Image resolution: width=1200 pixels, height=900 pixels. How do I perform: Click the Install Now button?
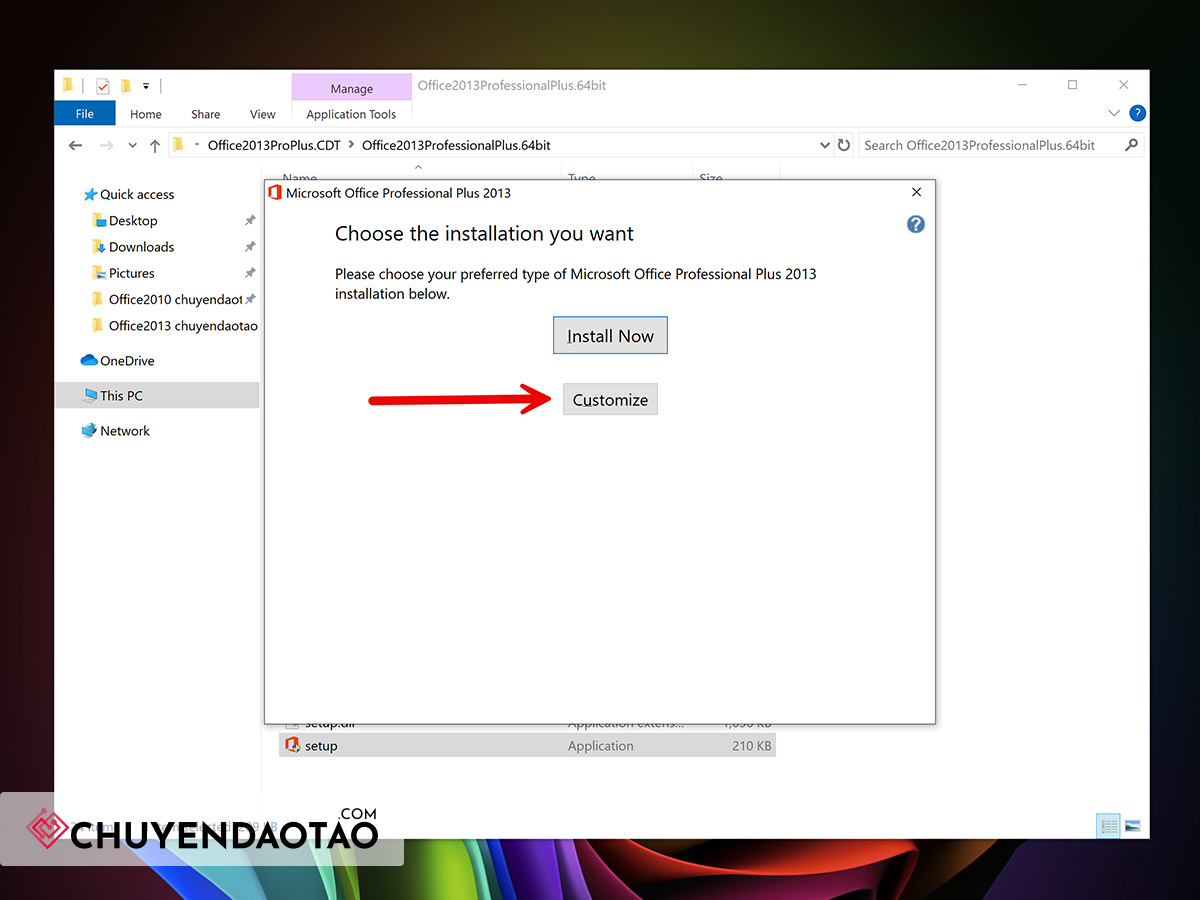pyautogui.click(x=610, y=336)
